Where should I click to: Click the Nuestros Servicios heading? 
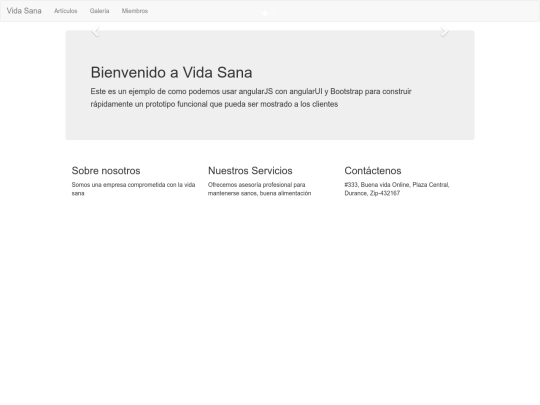(x=250, y=170)
